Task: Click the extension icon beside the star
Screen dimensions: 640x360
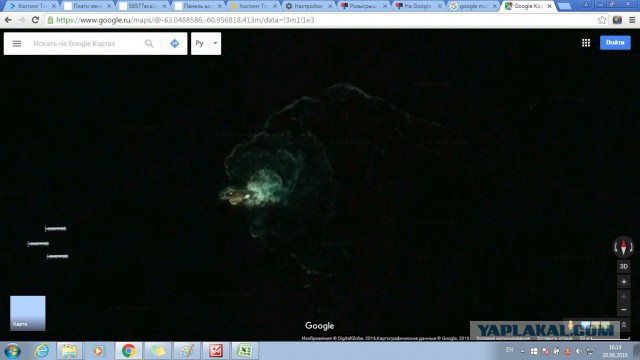Action: click(x=617, y=20)
